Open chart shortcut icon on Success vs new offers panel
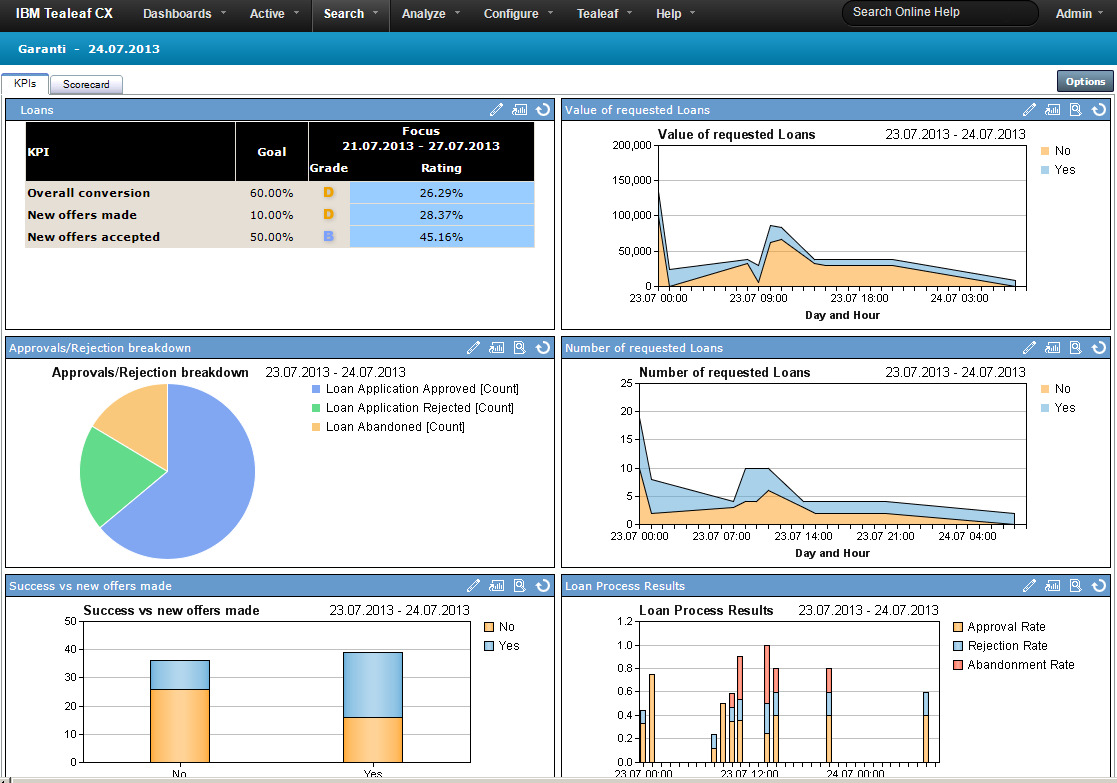Viewport: 1117px width, 783px height. [497, 586]
